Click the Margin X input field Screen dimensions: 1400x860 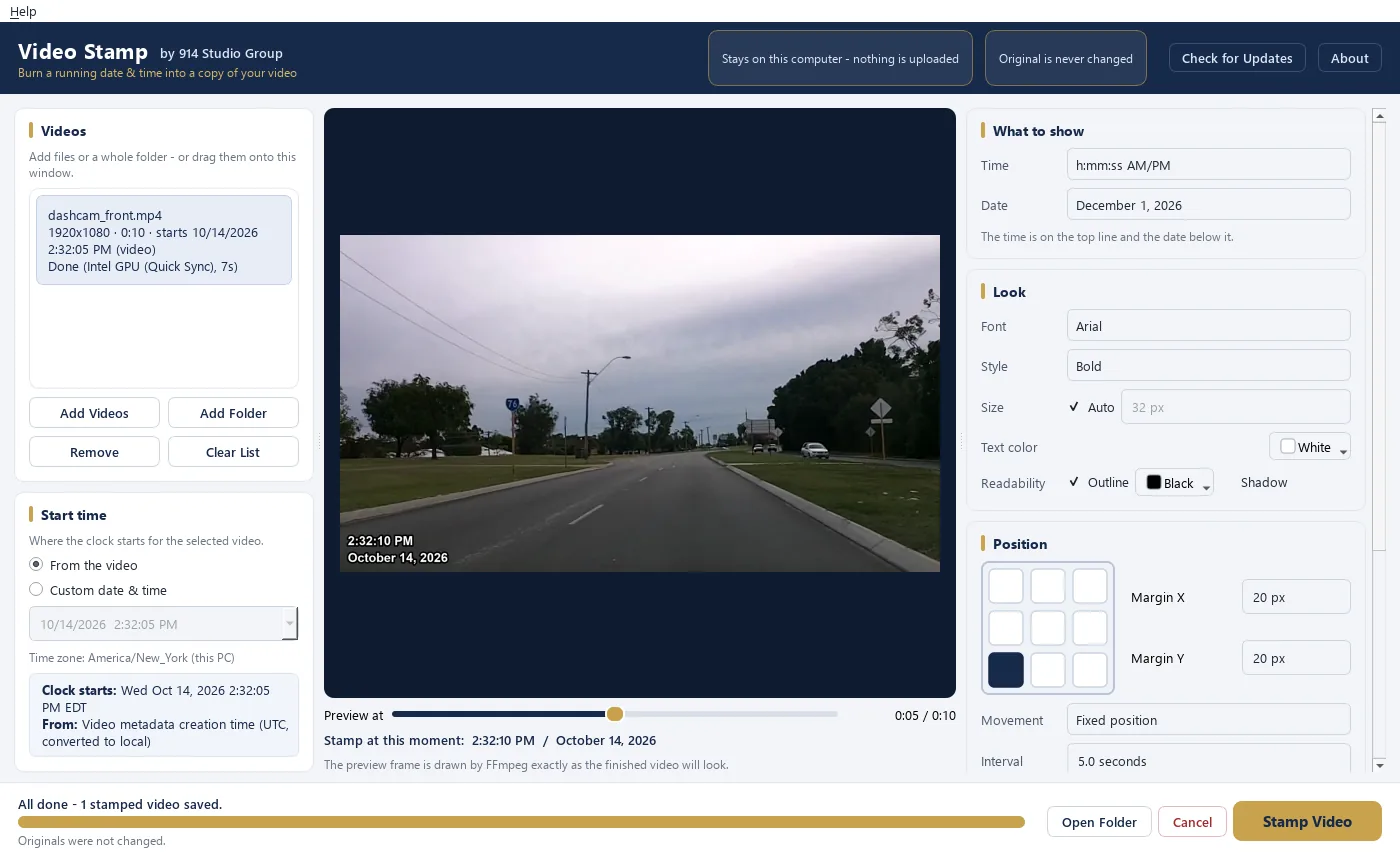(x=1296, y=597)
